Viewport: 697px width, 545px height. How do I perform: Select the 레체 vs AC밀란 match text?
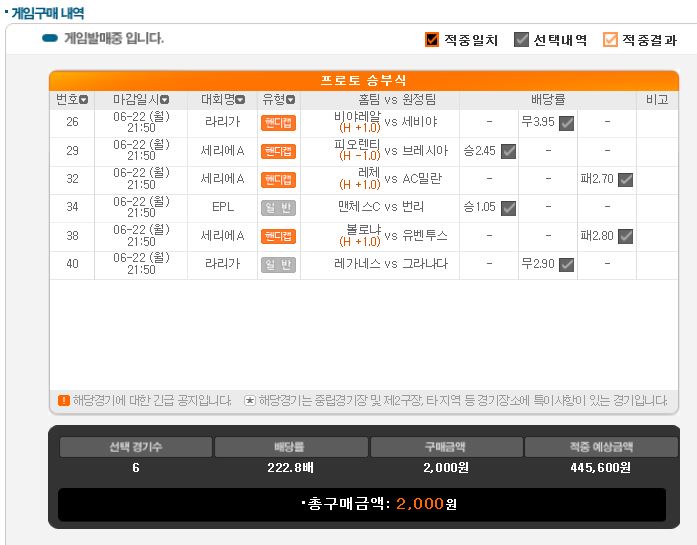390,179
